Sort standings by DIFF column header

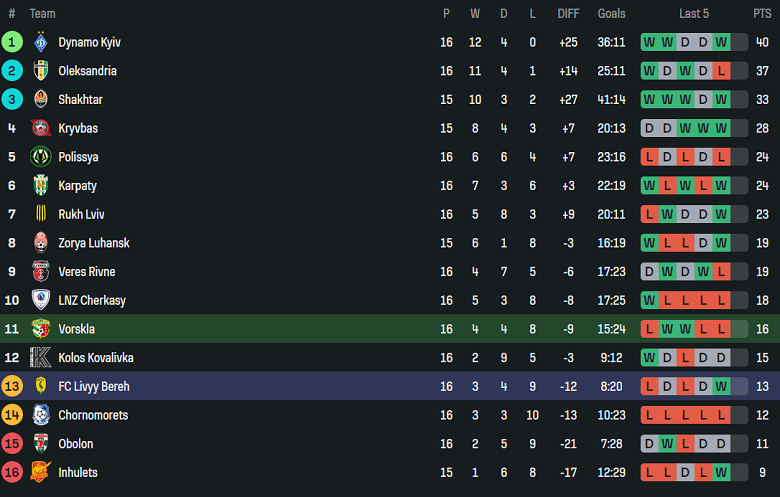568,14
